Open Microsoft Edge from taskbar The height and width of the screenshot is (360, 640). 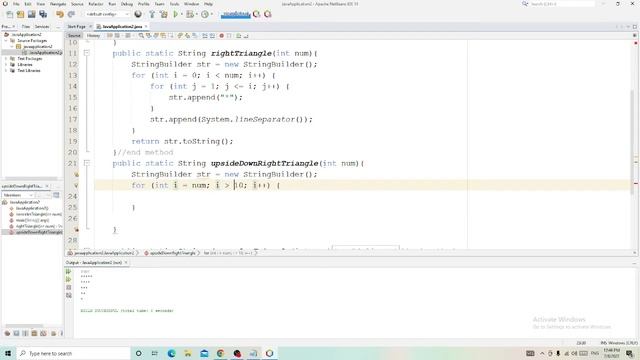[x=171, y=353]
